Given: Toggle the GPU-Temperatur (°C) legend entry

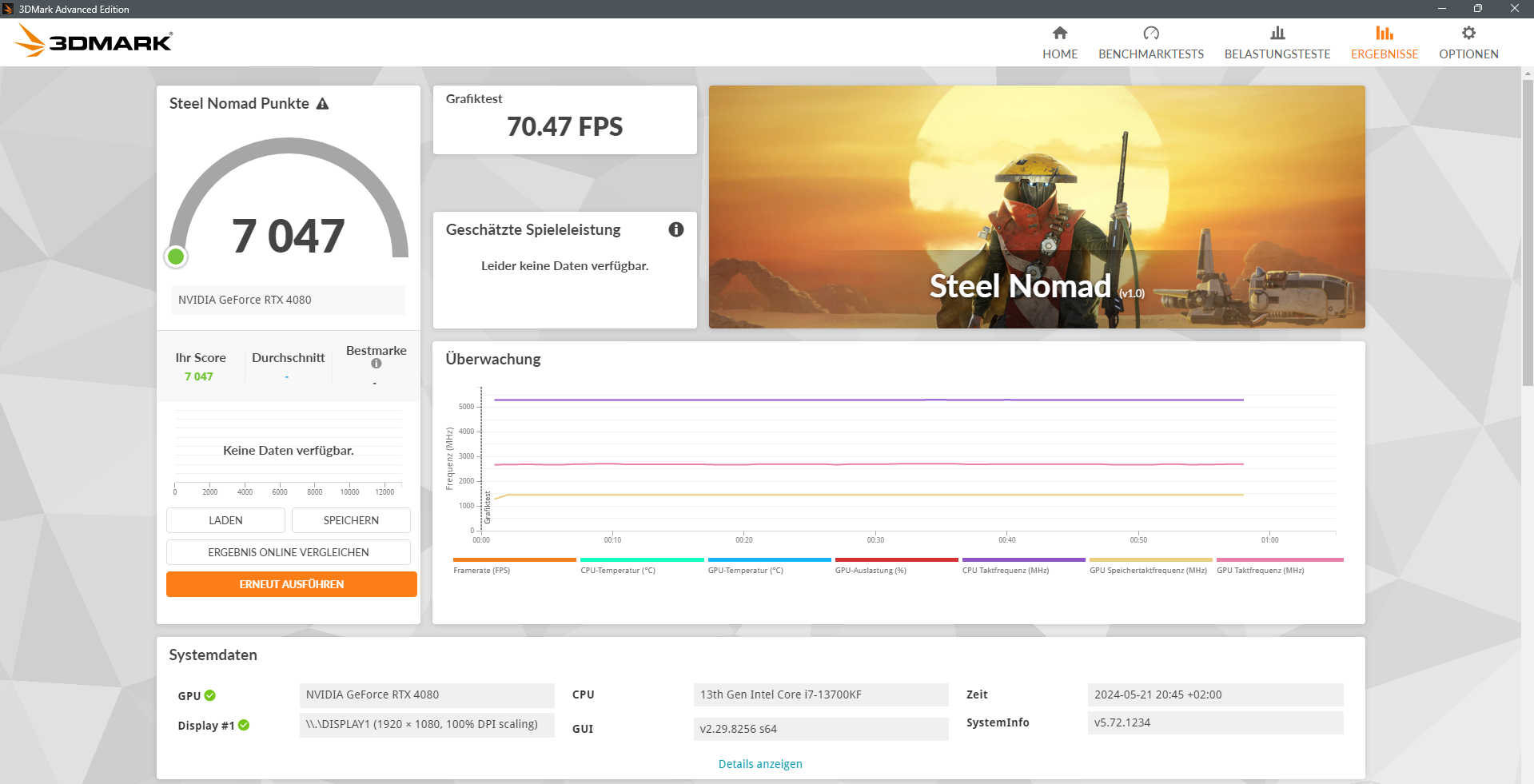Looking at the screenshot, I should [769, 566].
